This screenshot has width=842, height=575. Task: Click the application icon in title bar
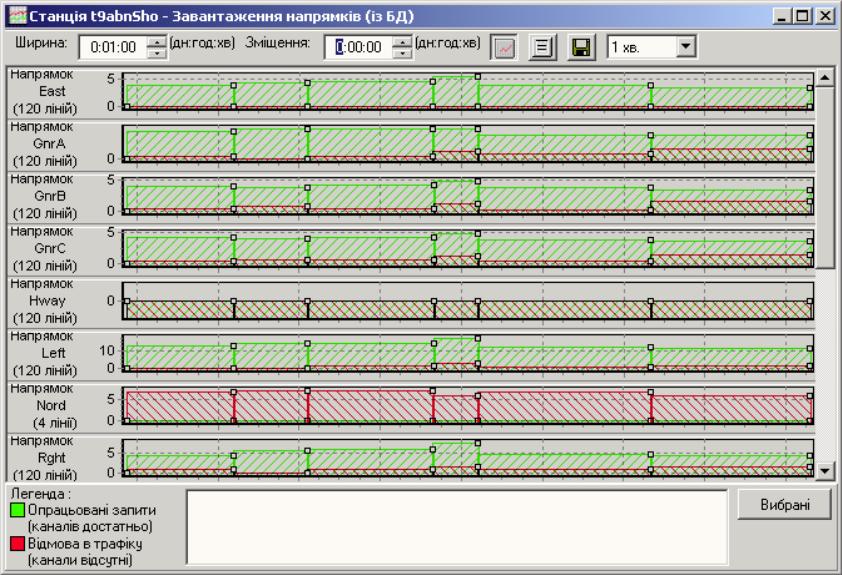point(18,16)
